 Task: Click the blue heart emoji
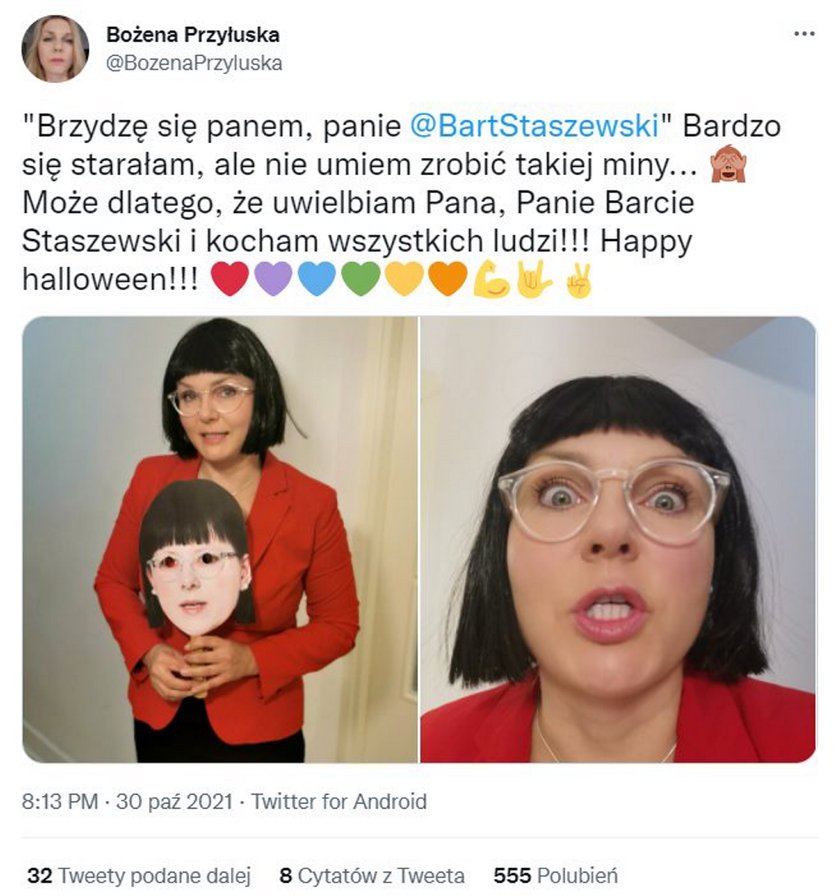tap(317, 279)
